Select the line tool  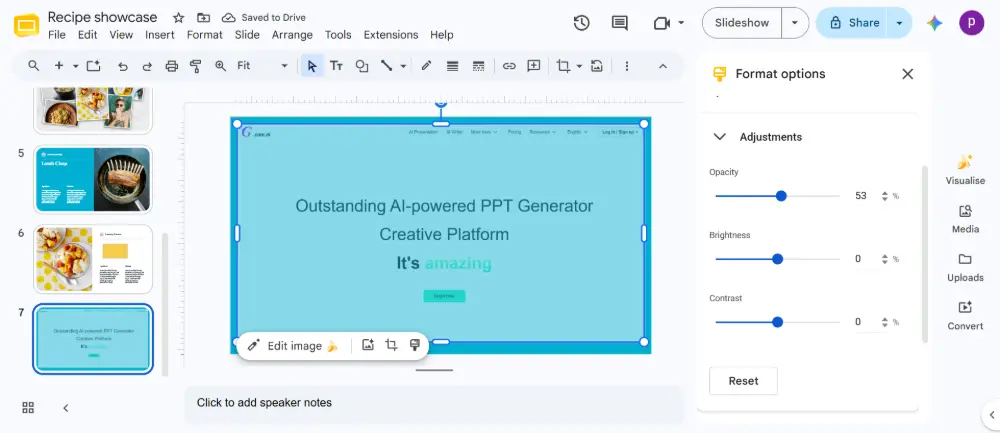[x=386, y=66]
